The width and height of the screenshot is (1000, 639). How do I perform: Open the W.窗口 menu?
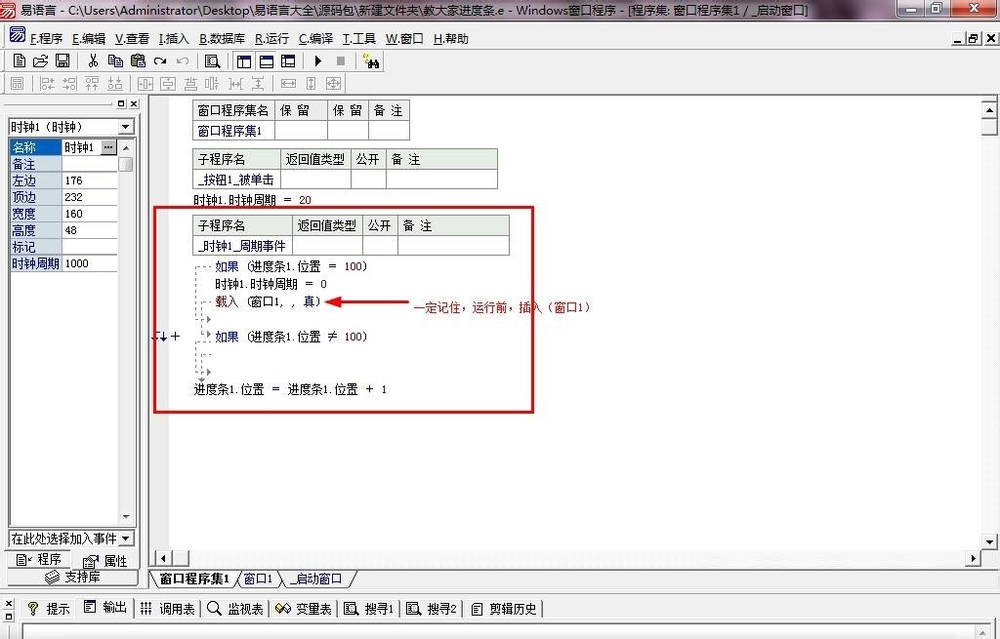click(404, 39)
